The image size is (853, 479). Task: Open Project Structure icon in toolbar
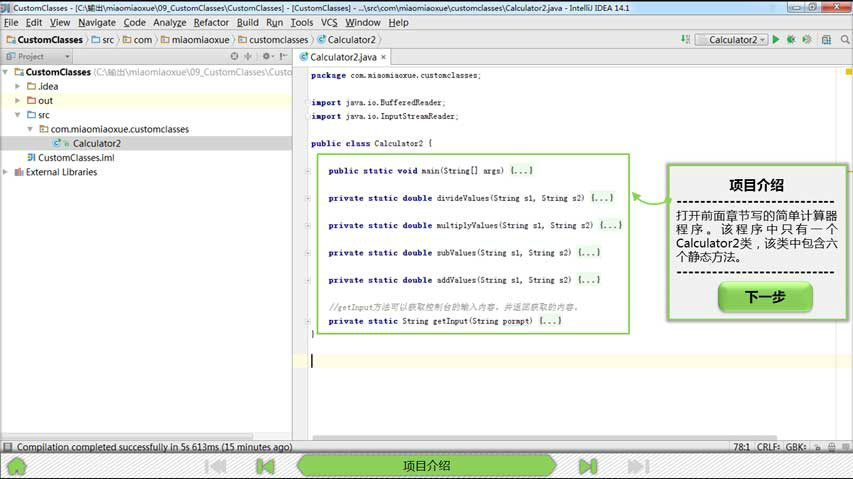pyautogui.click(x=826, y=40)
